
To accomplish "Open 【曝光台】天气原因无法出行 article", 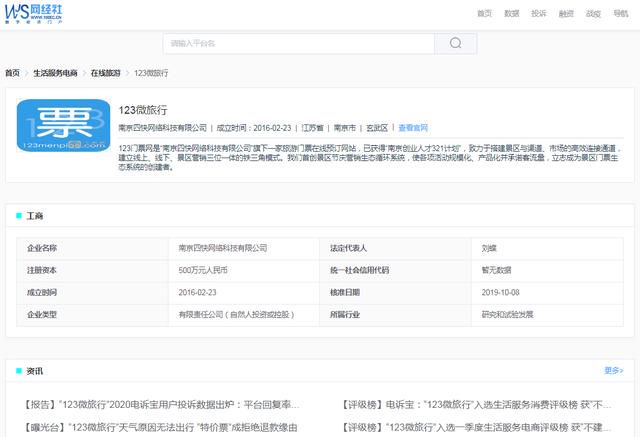I will tap(160, 427).
